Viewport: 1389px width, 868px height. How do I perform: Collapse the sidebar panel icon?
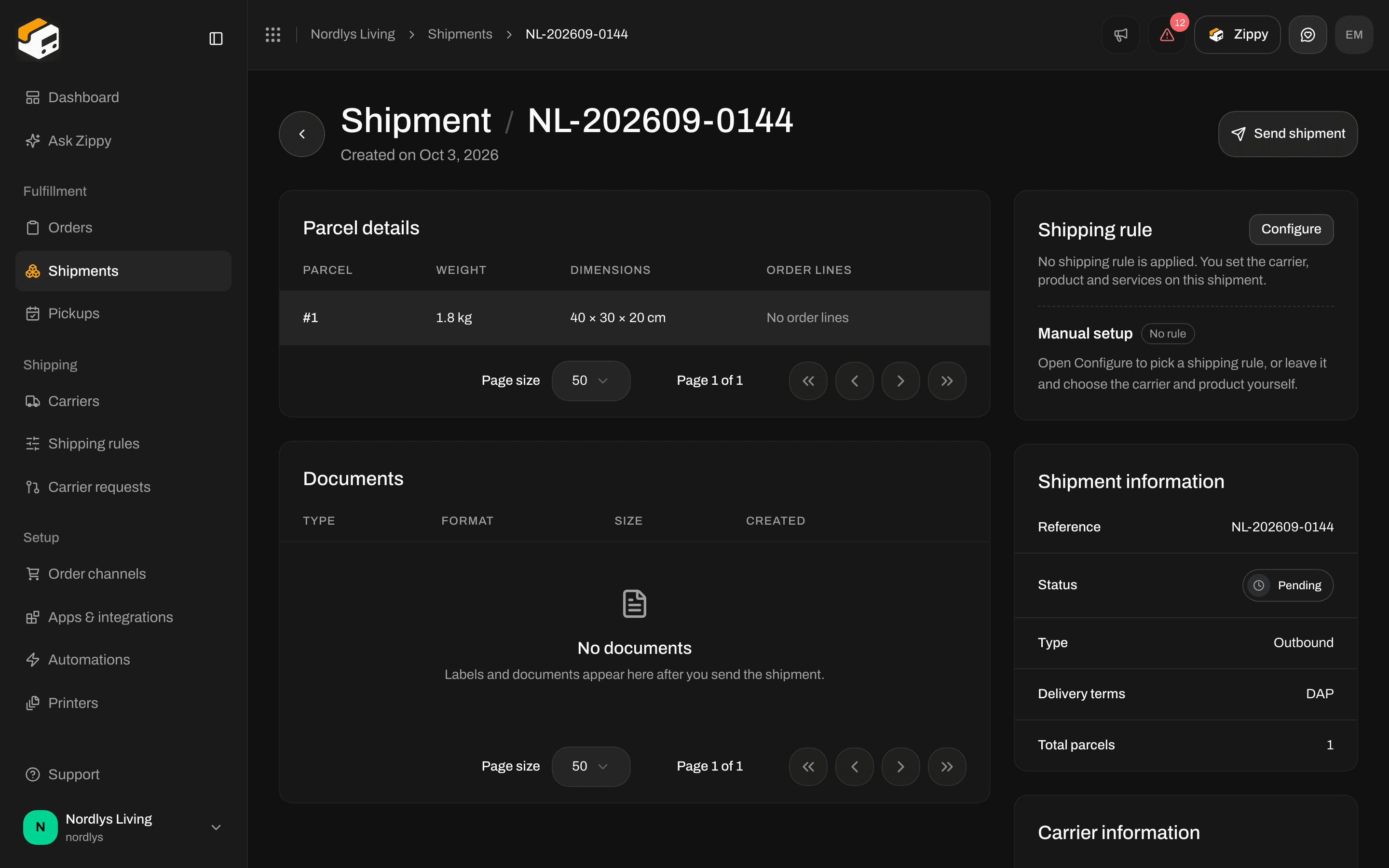[216, 39]
